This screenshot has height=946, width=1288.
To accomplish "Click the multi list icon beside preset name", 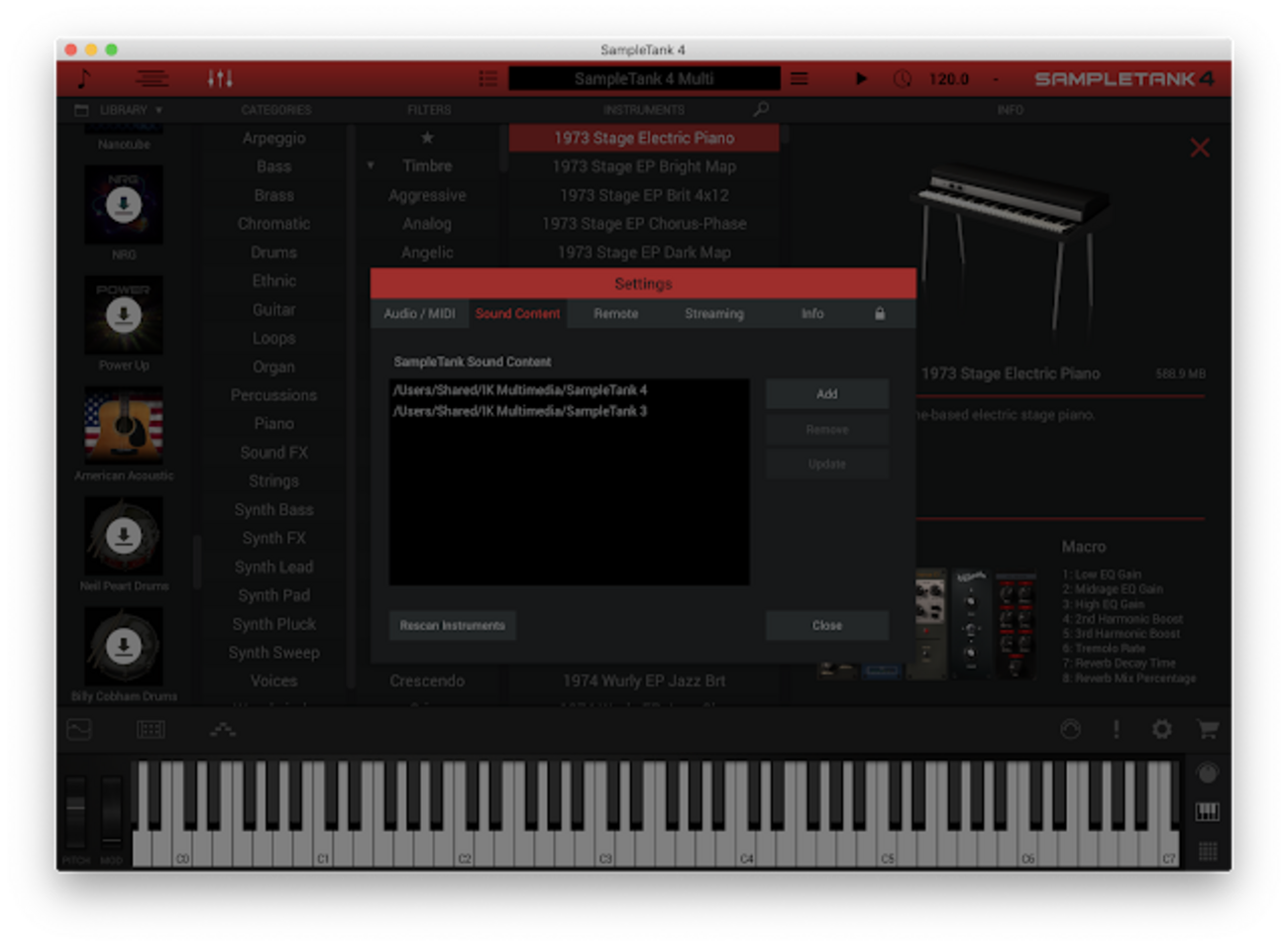I will pos(487,78).
